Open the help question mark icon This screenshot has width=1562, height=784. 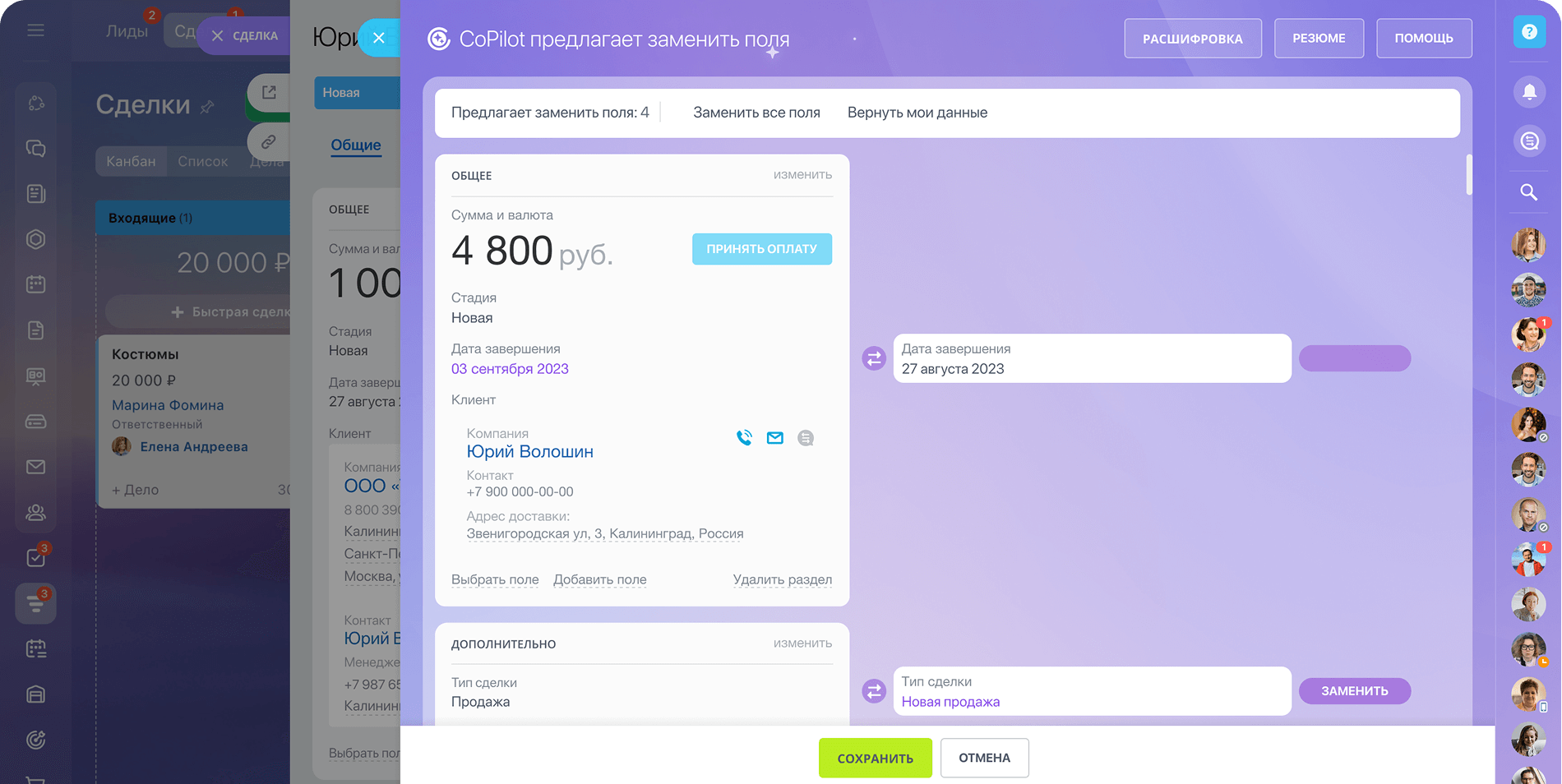1529,32
